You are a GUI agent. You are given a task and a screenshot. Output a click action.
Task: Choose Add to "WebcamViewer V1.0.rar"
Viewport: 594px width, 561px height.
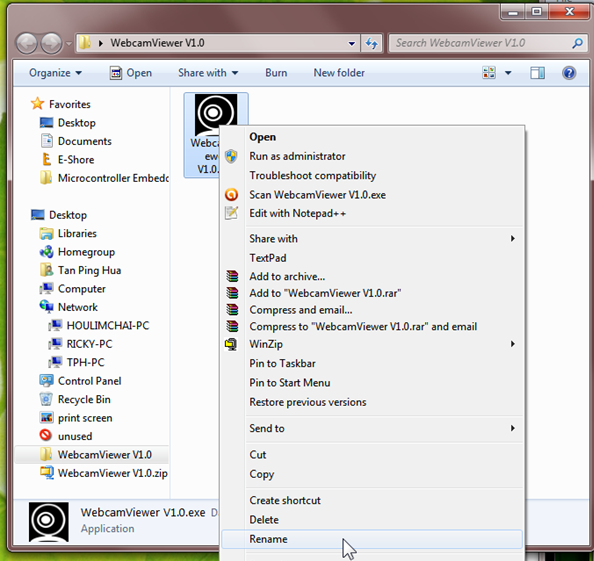pos(372,293)
